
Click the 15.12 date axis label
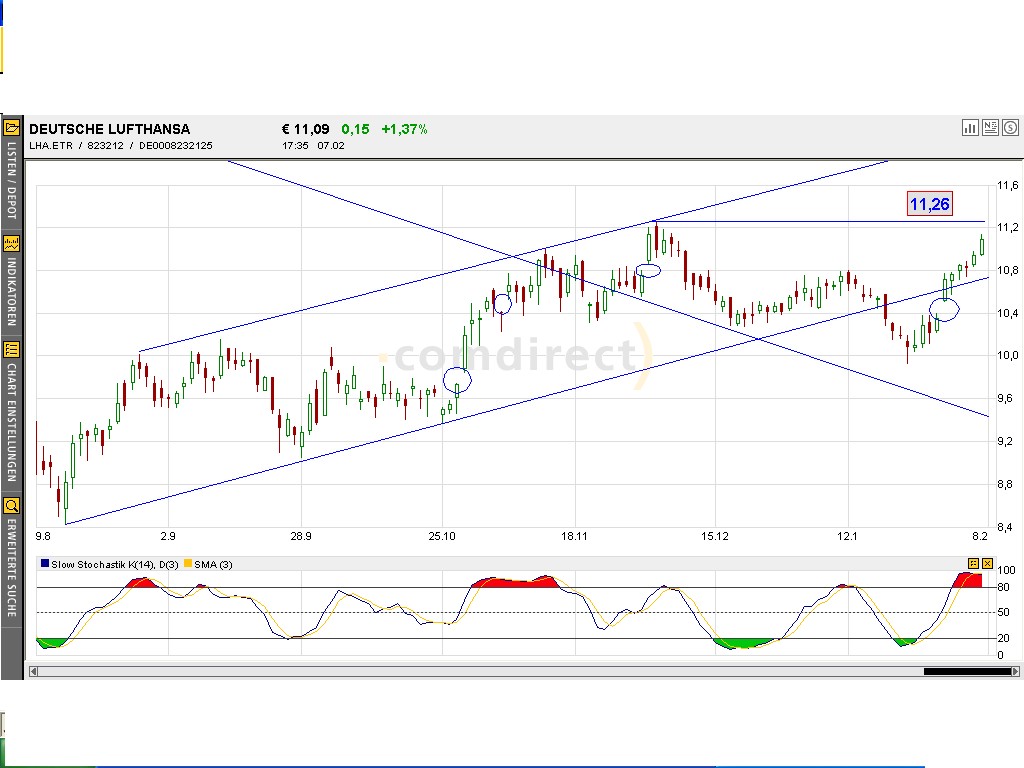pos(715,536)
